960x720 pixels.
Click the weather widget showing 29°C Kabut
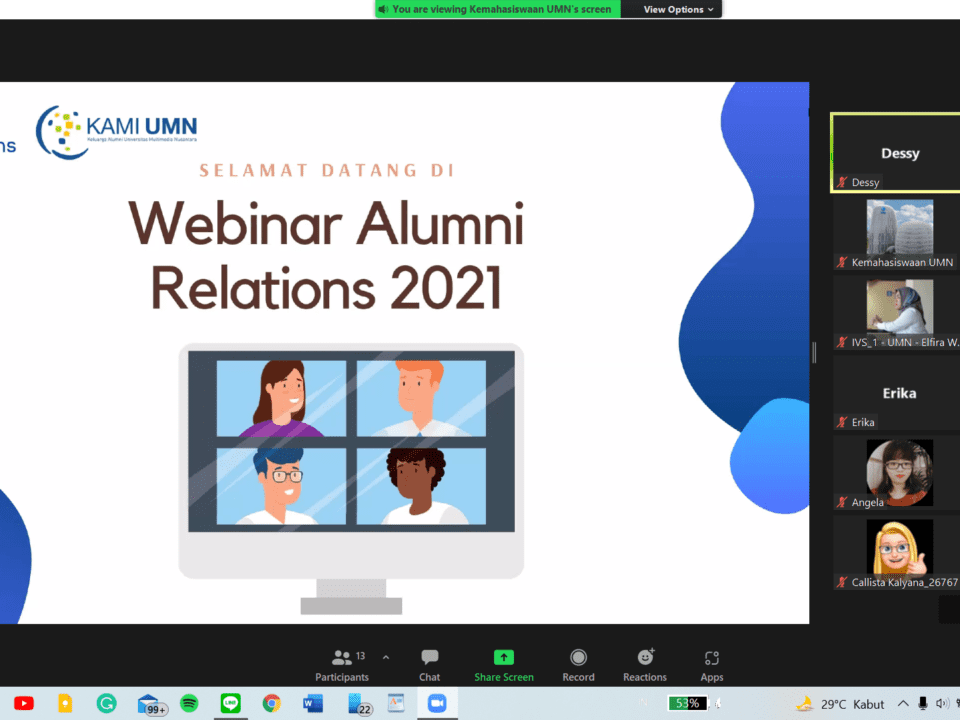839,704
